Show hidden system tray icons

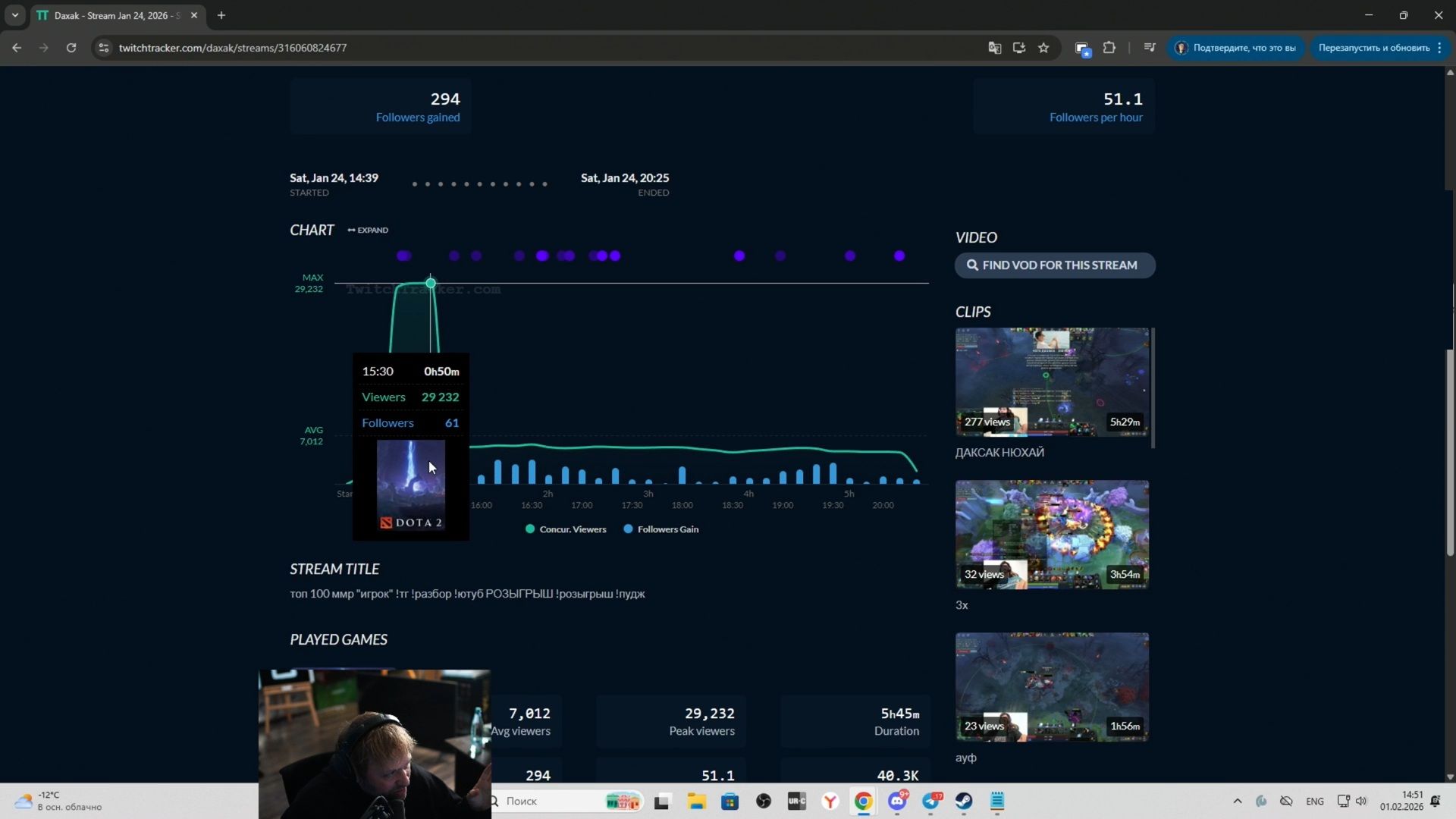[x=1237, y=801]
